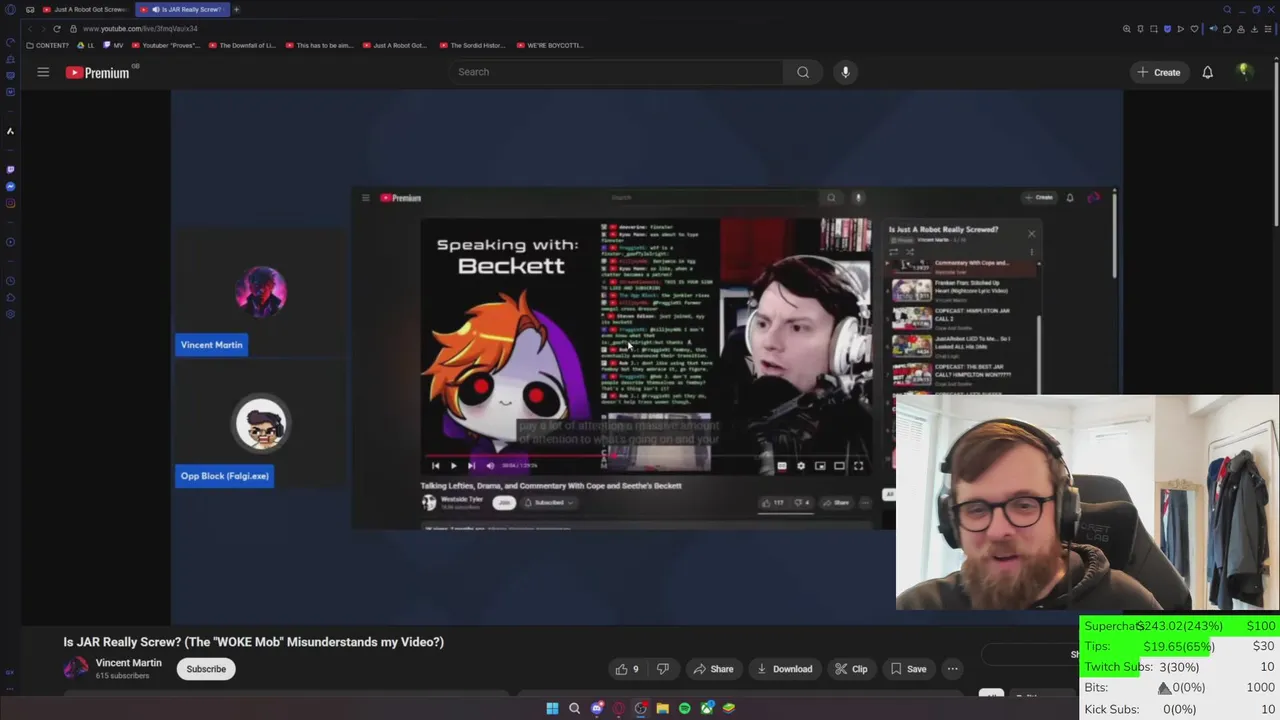Open Vincent Martin channel avatar below video
The image size is (1280, 720).
76,668
